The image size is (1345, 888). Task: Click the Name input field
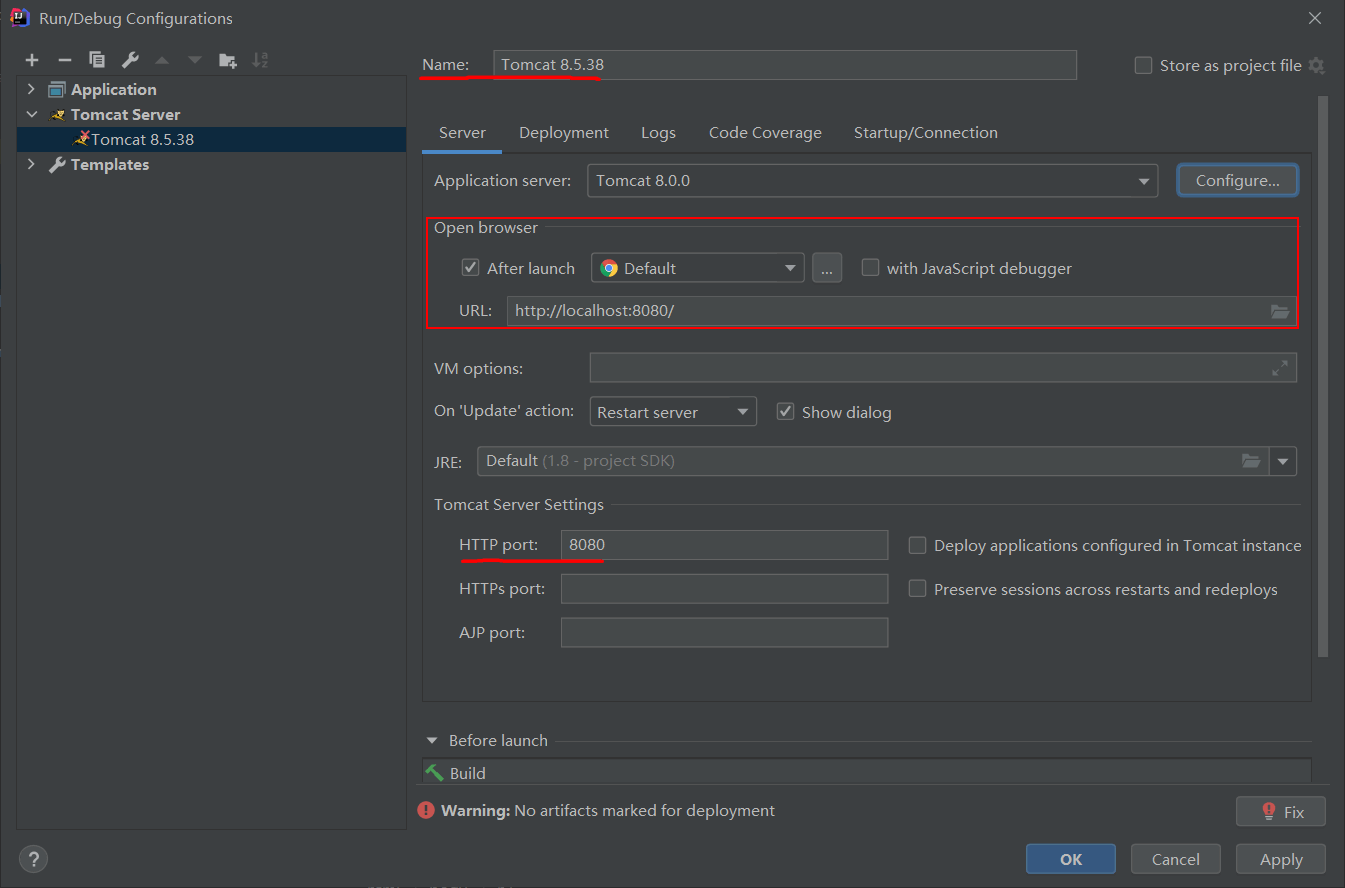point(785,65)
